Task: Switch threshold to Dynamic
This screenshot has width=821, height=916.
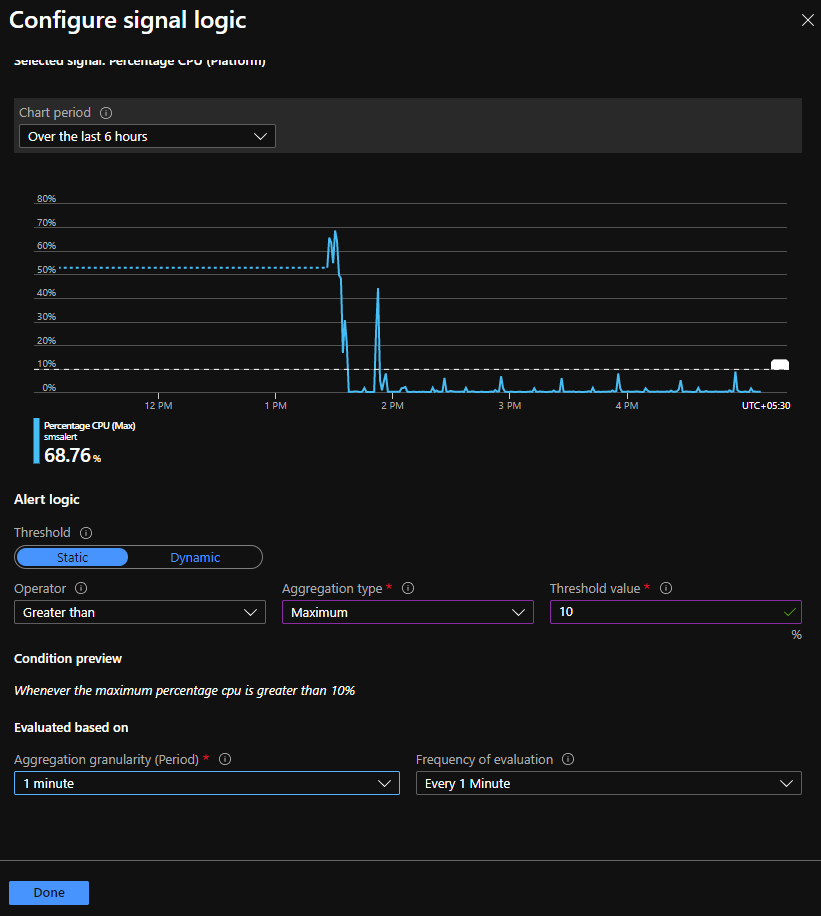Action: [195, 557]
